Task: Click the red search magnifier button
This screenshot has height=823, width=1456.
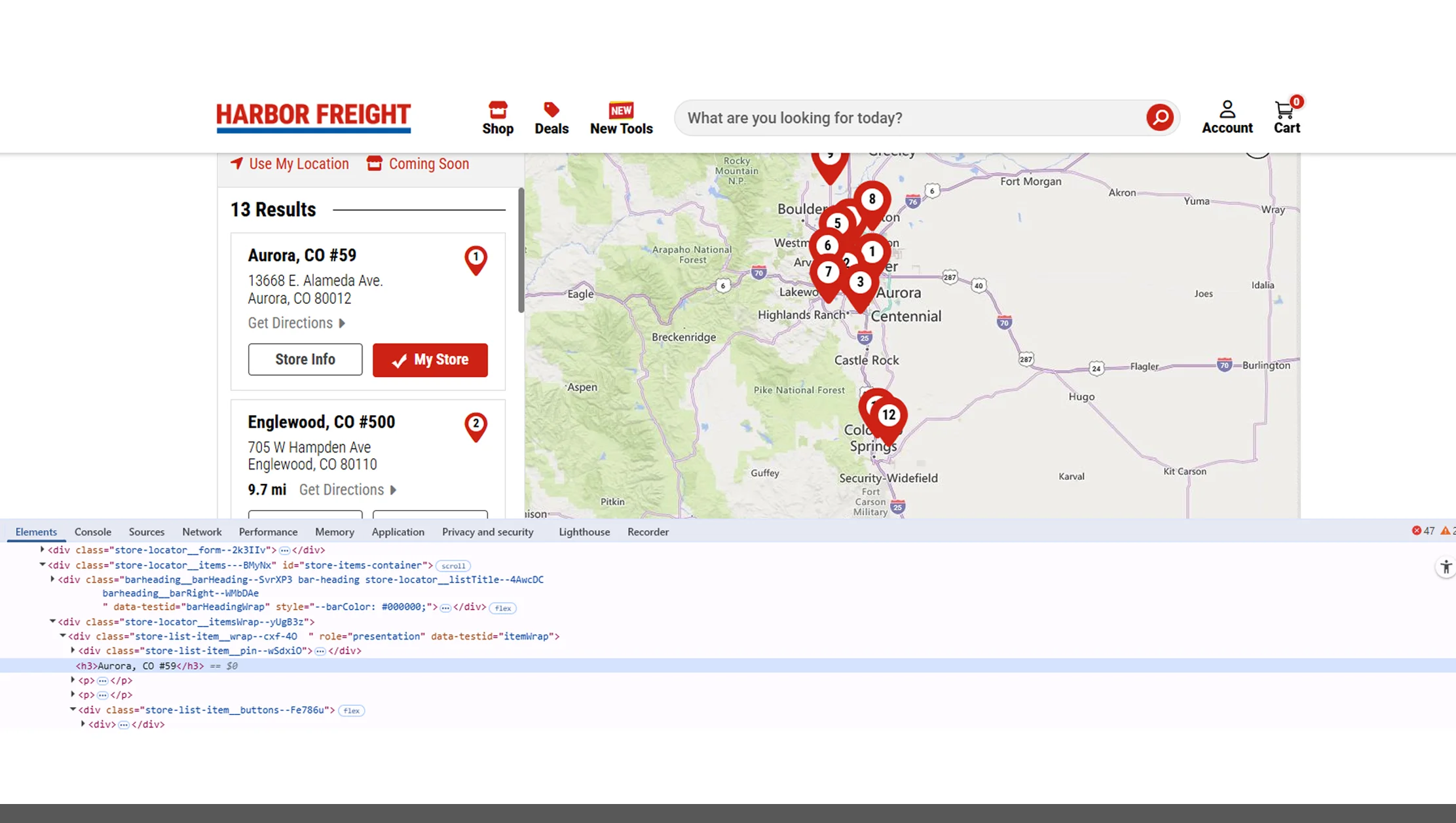Action: (1159, 118)
